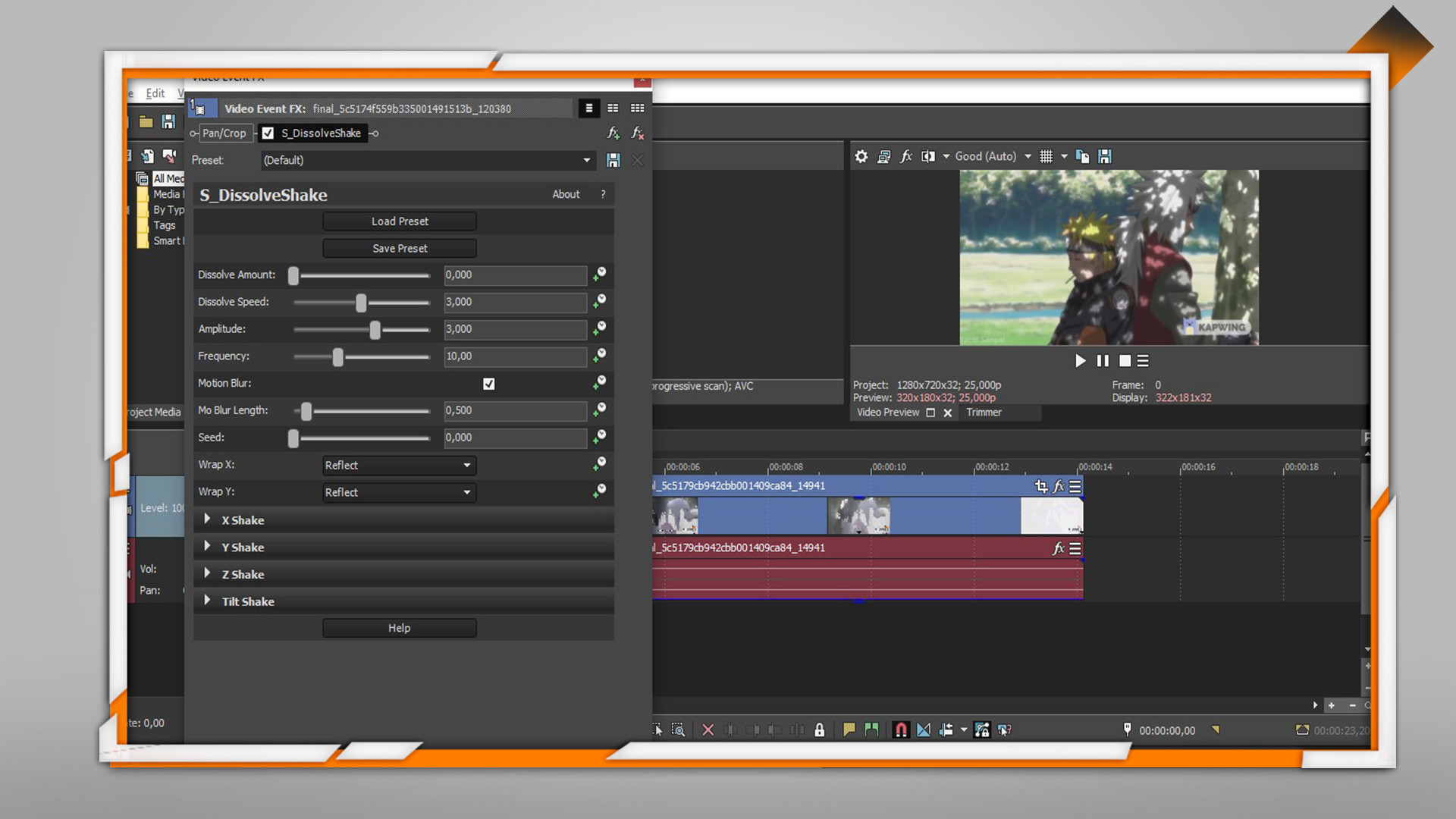Click the external monitor preview icon

click(883, 156)
